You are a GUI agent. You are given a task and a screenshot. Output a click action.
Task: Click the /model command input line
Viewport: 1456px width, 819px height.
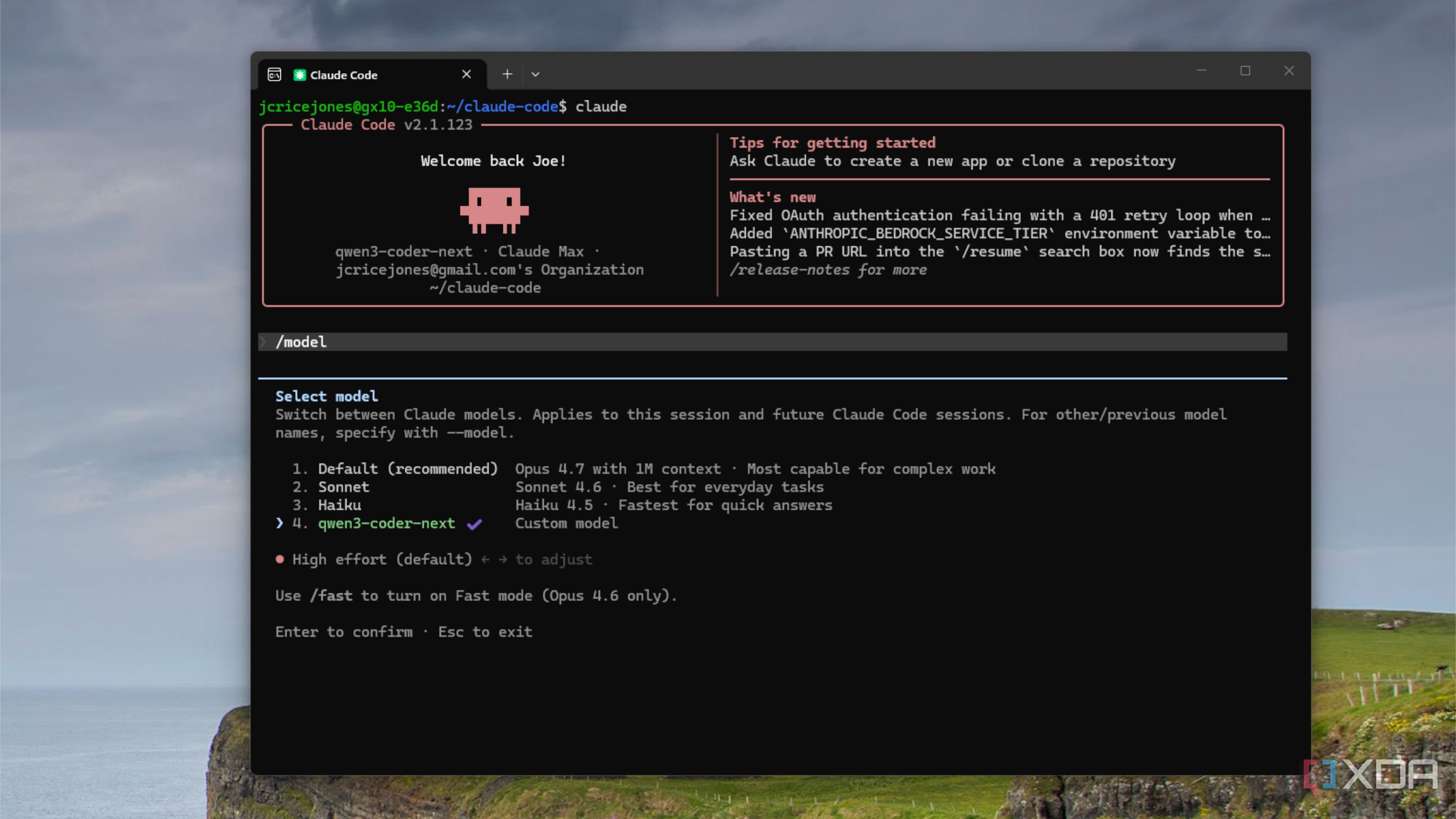point(772,341)
